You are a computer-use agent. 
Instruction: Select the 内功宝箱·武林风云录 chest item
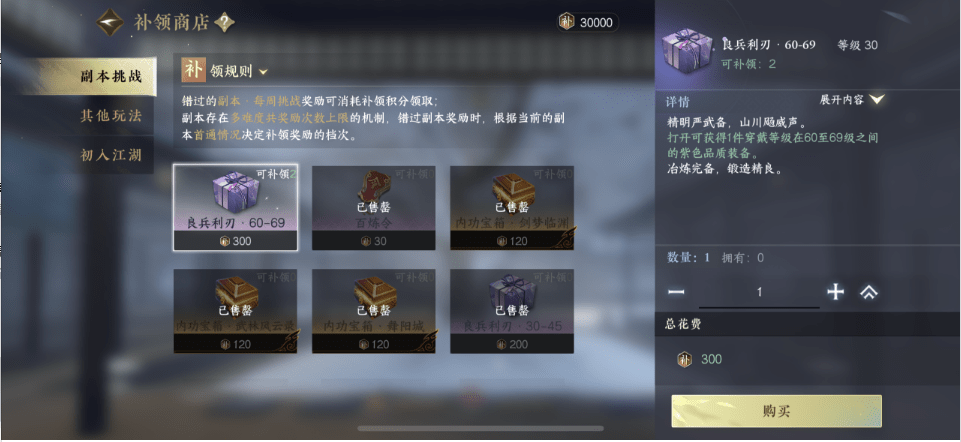coord(236,311)
